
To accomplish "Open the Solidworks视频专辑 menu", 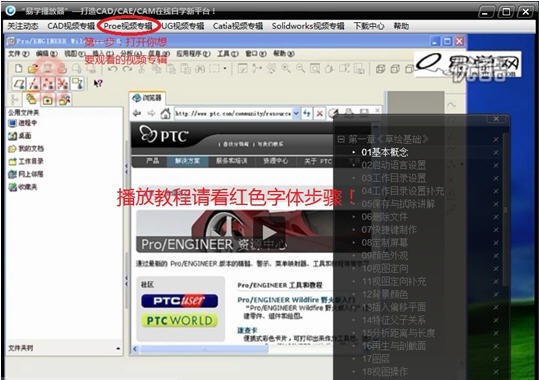I will [308, 26].
